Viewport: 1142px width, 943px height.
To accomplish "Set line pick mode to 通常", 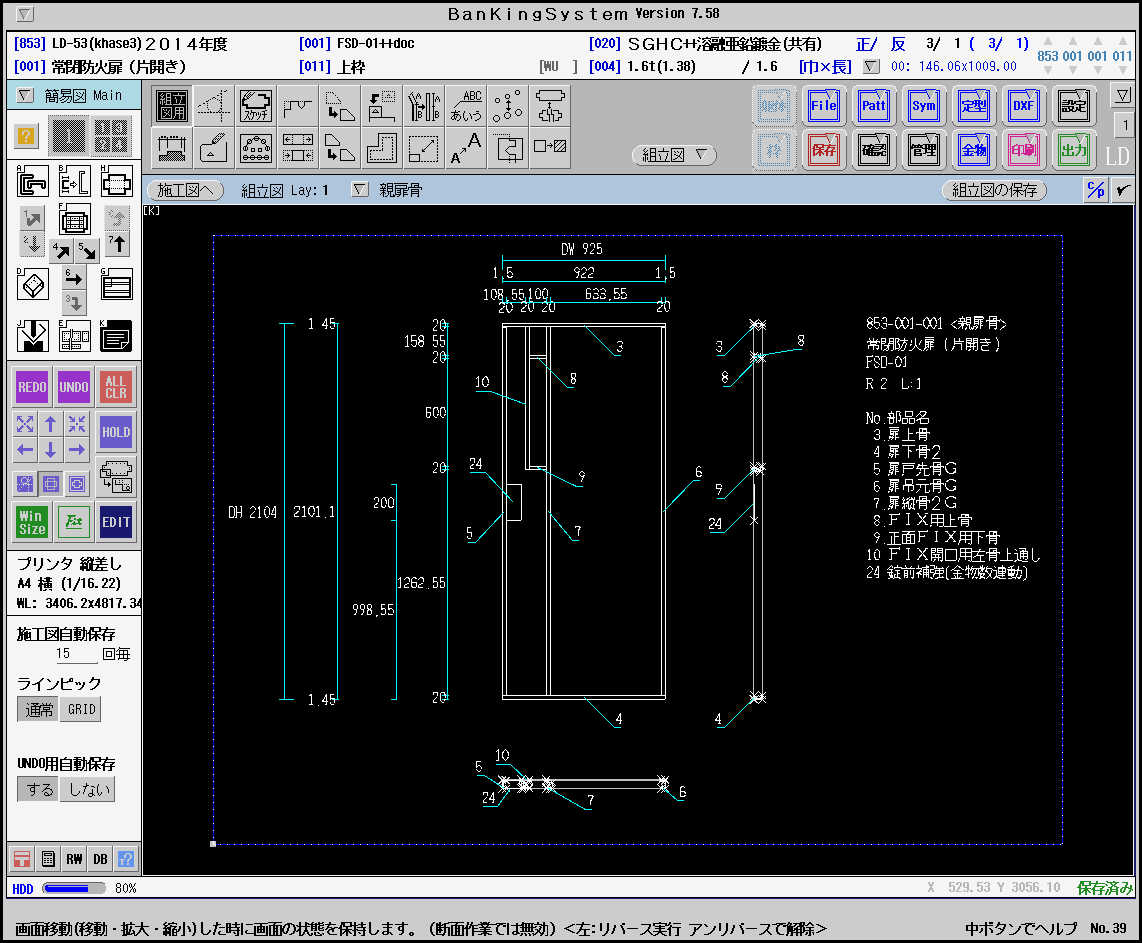I will click(38, 709).
